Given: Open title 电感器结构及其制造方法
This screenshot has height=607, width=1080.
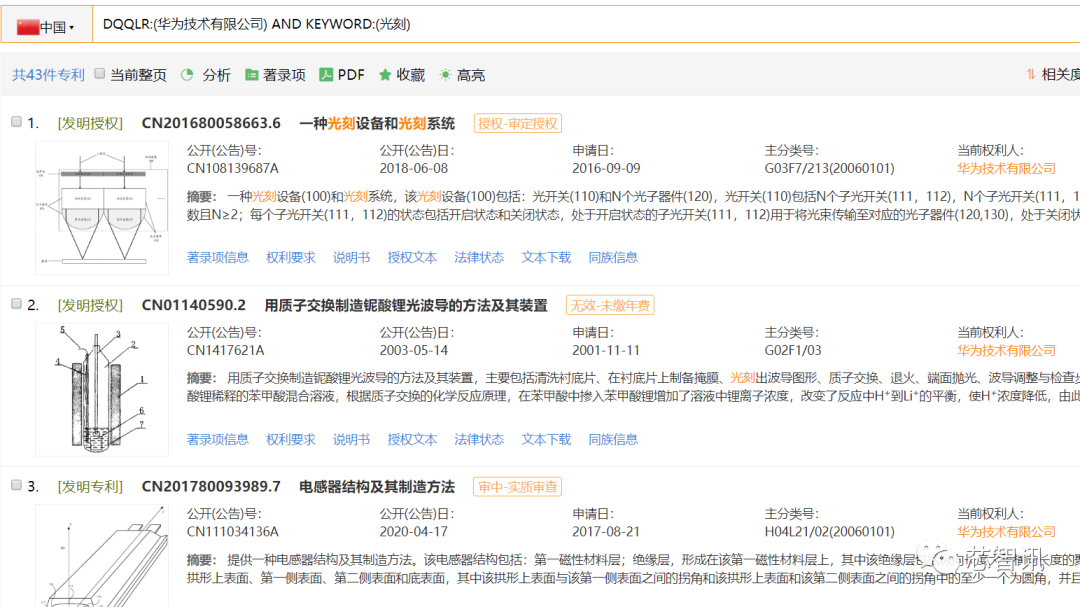Looking at the screenshot, I should tap(377, 486).
